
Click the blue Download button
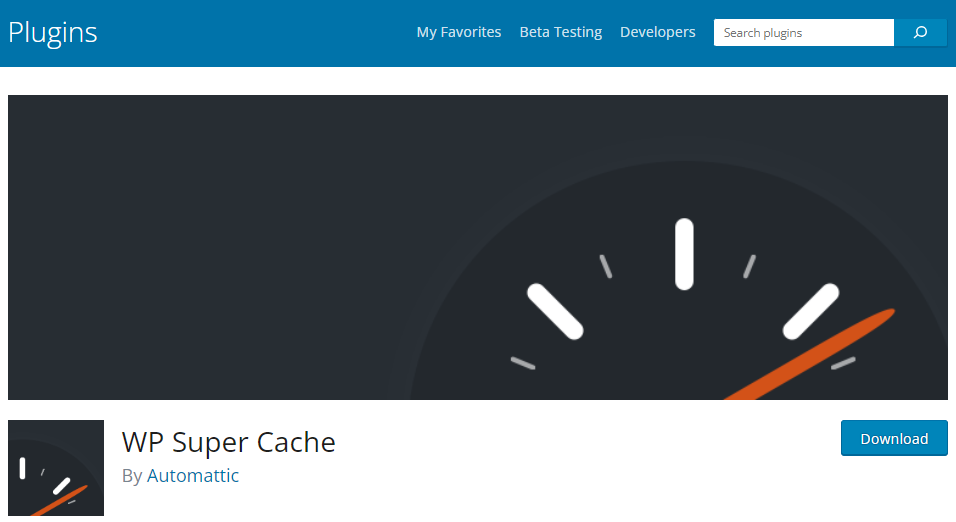(x=894, y=438)
